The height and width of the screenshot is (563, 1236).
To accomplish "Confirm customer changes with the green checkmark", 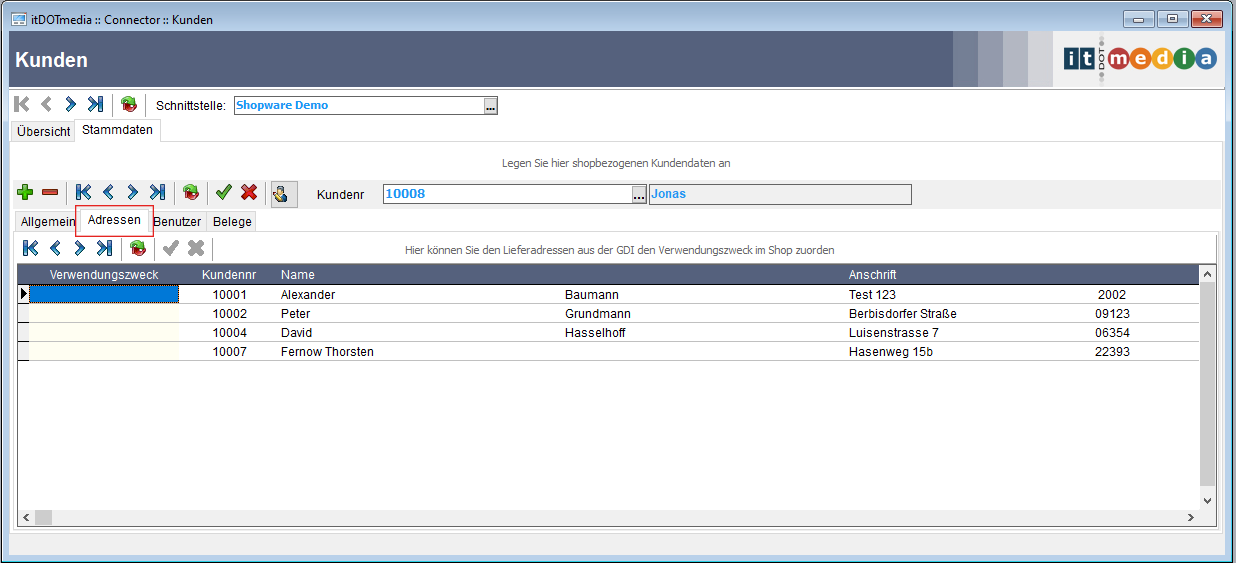I will click(224, 192).
